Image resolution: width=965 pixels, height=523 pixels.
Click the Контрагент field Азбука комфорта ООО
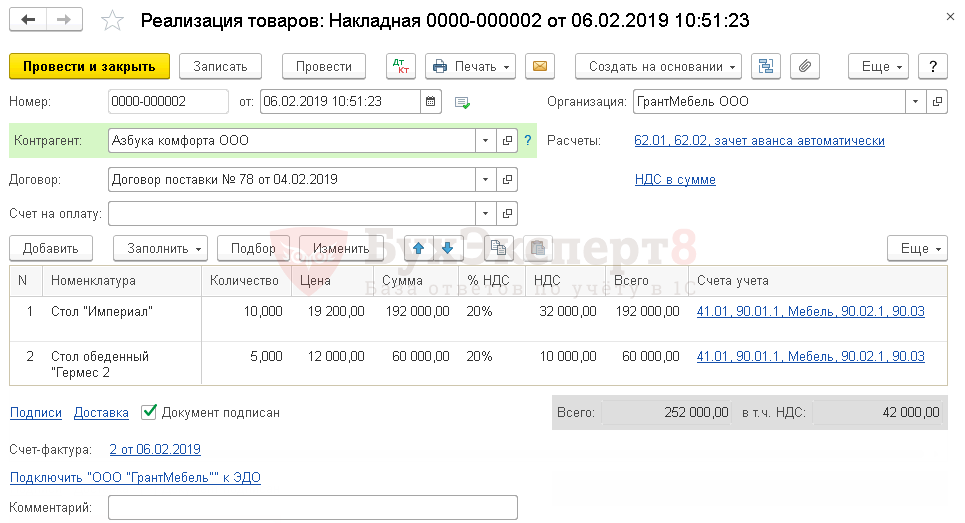[292, 141]
